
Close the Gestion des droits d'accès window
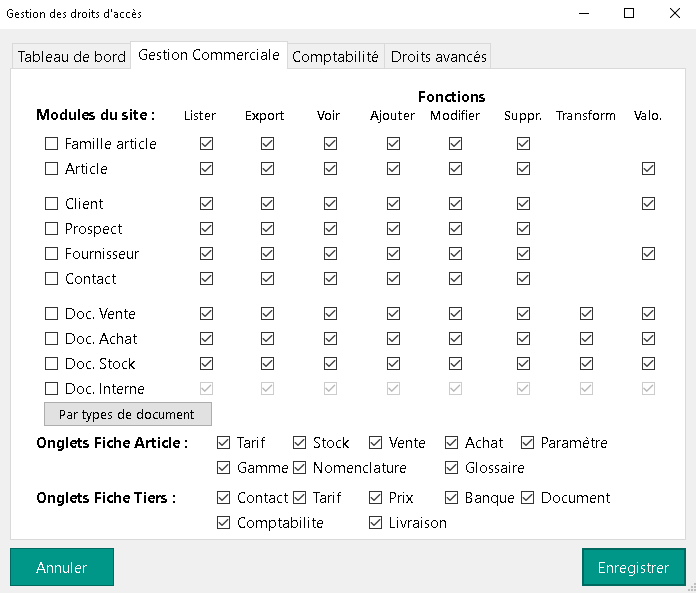click(x=672, y=13)
